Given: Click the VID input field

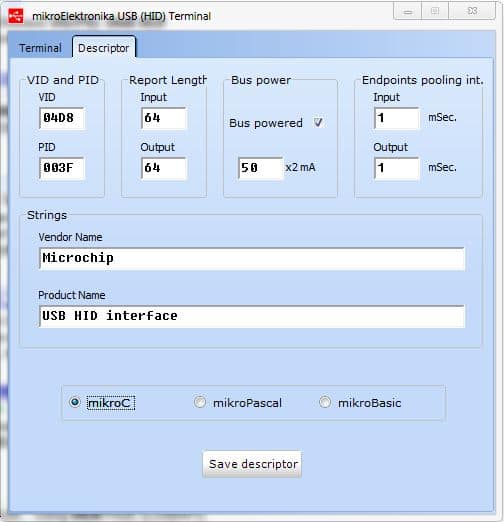Looking at the screenshot, I should [62, 118].
